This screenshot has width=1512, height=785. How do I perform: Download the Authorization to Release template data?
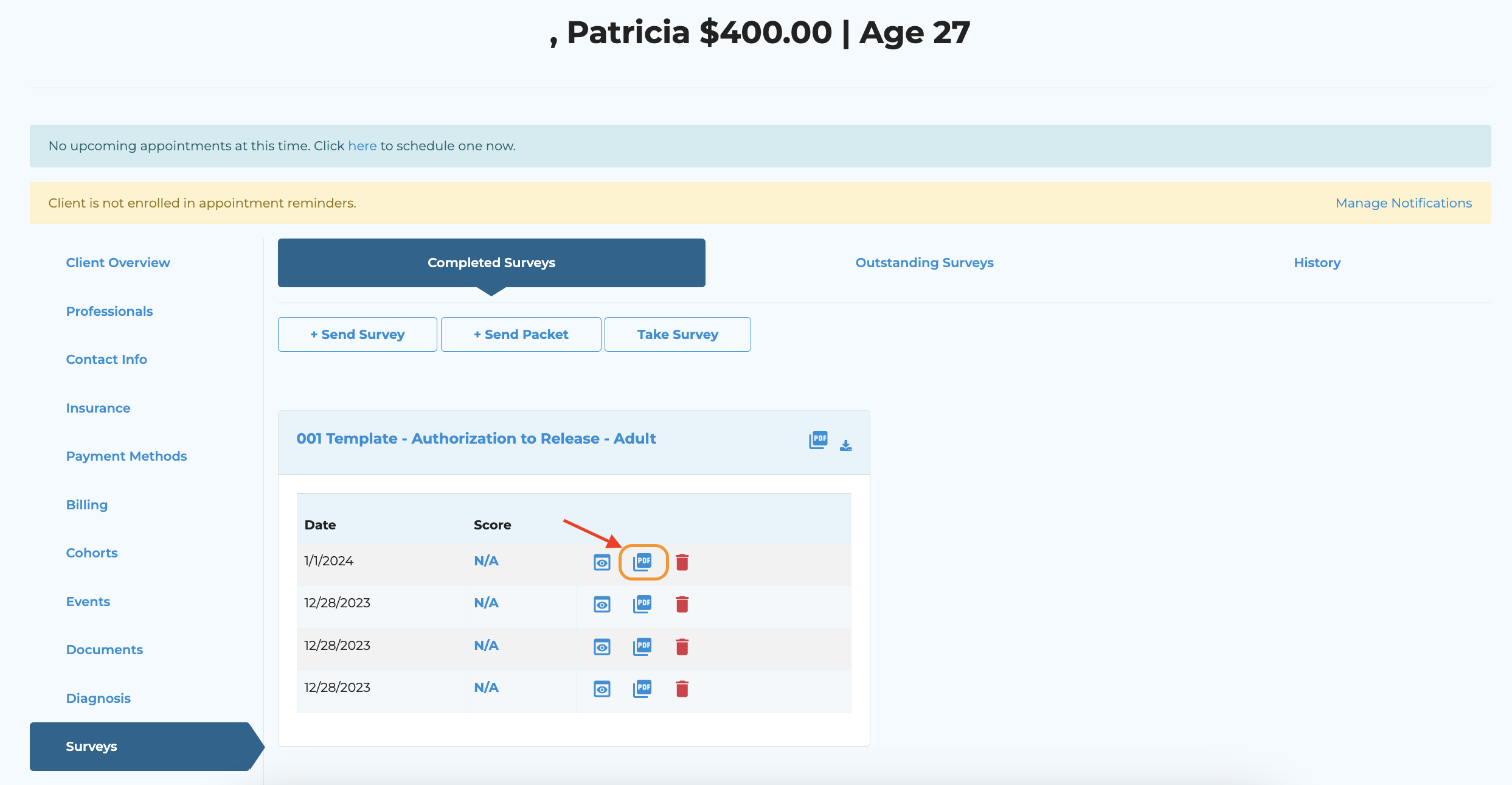tap(845, 445)
